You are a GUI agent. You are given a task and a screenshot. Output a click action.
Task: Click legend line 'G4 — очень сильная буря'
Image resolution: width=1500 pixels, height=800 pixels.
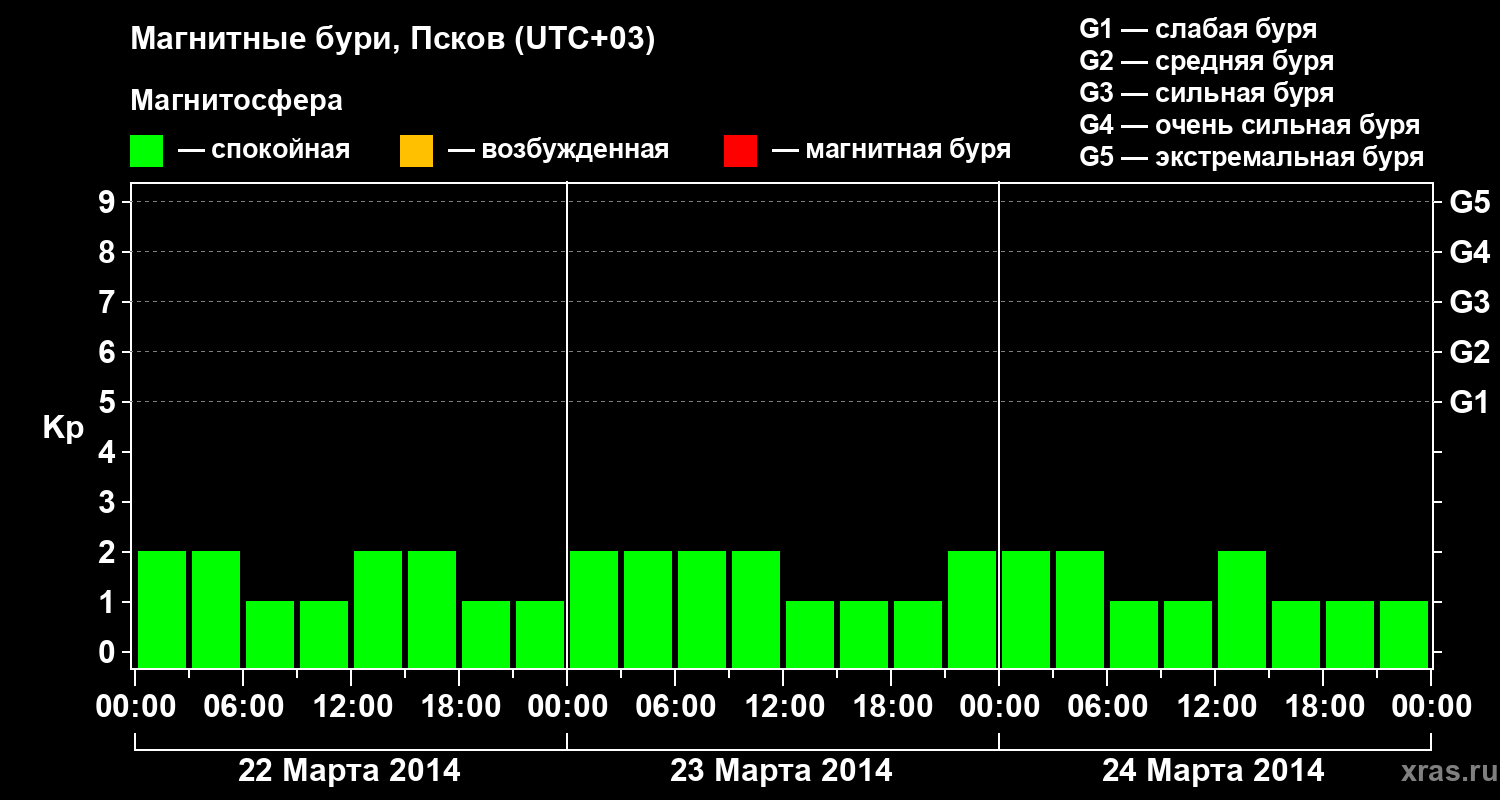tap(1249, 125)
